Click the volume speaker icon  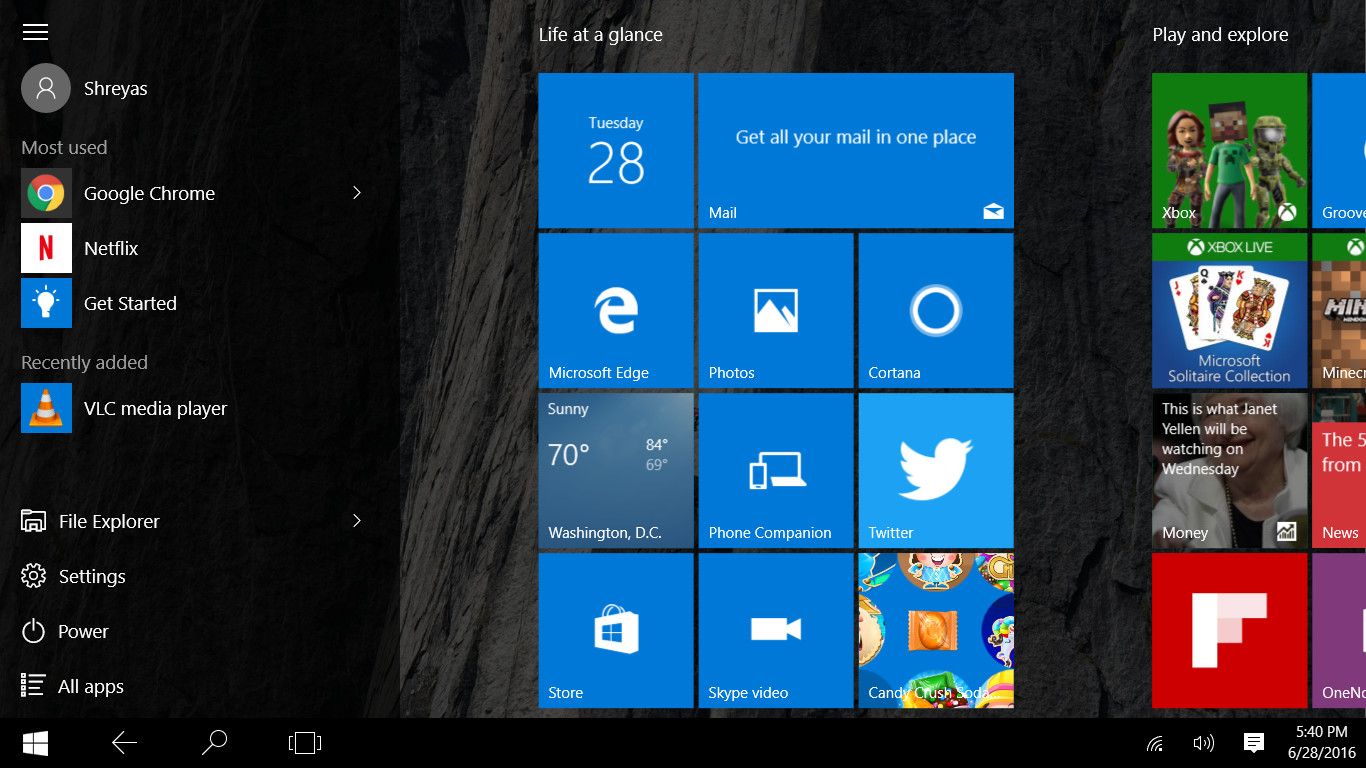click(x=1204, y=743)
